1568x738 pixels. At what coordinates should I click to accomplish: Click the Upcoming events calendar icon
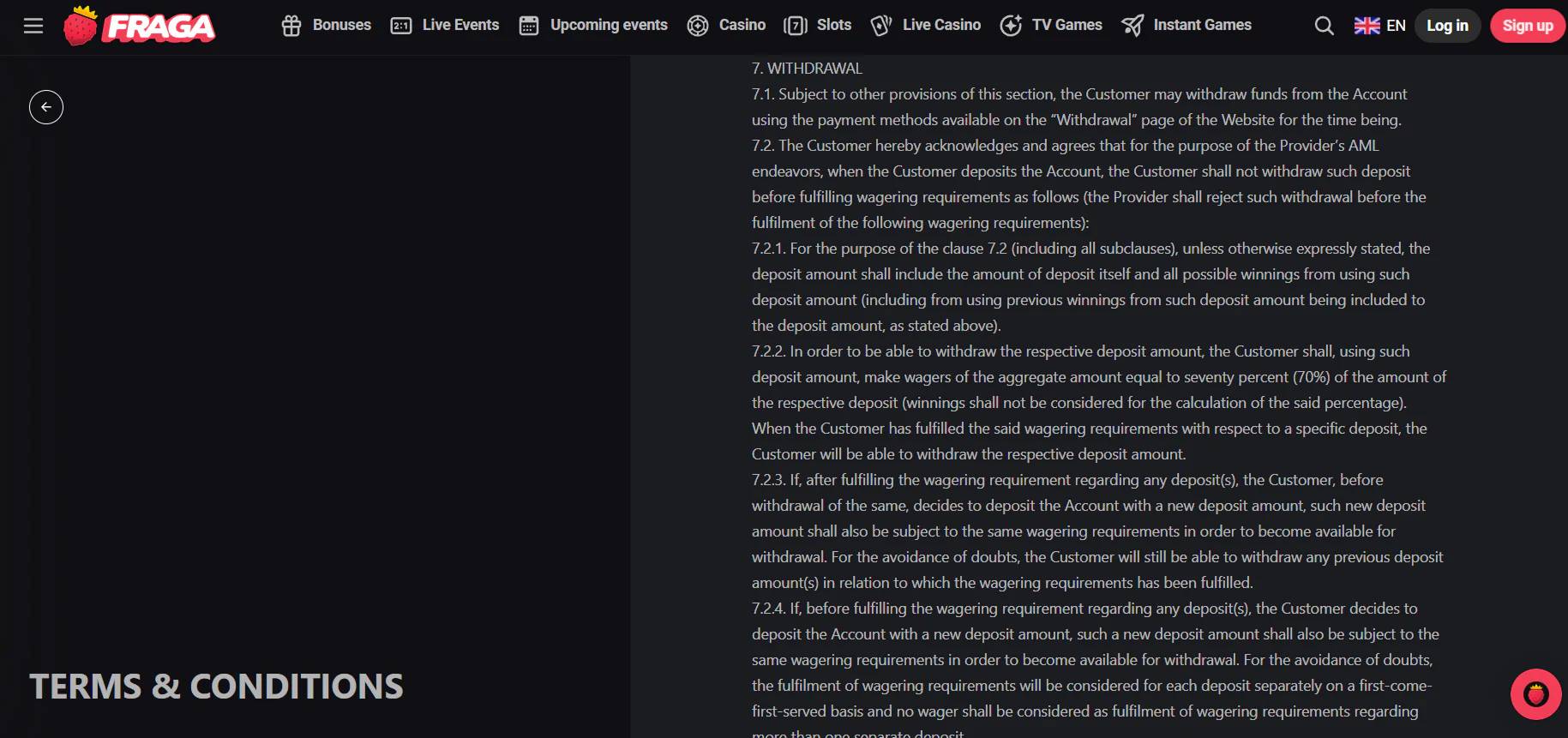529,26
